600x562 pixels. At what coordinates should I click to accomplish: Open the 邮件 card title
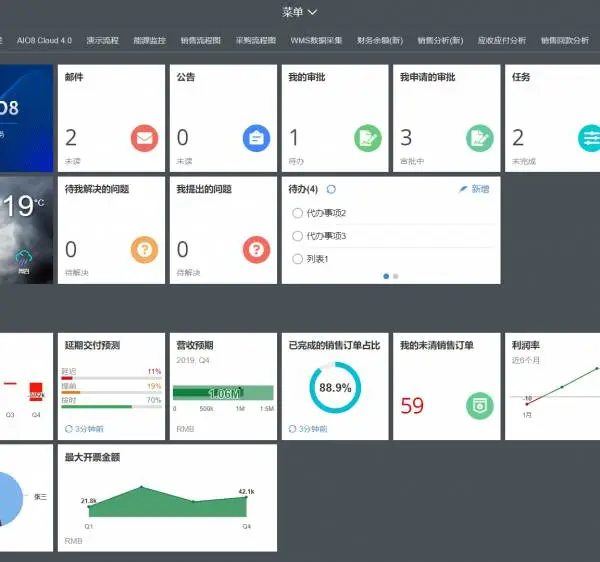click(x=74, y=77)
